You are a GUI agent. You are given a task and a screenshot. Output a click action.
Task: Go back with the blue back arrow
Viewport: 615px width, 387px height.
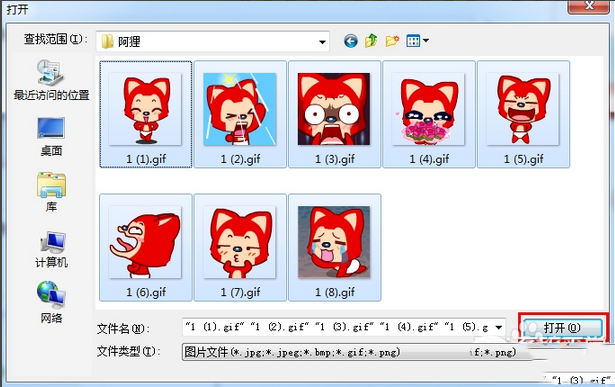[x=351, y=40]
